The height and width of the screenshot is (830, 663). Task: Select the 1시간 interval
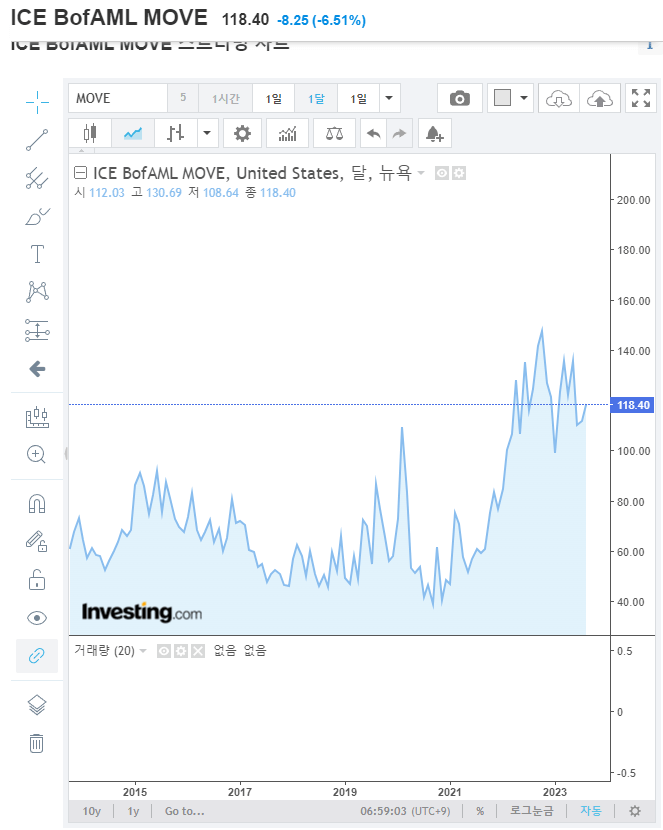226,98
